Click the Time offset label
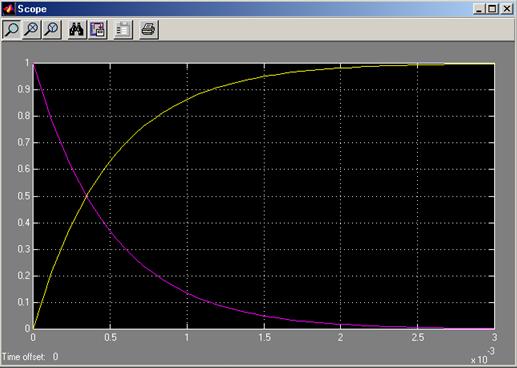The height and width of the screenshot is (368, 517). click(23, 357)
